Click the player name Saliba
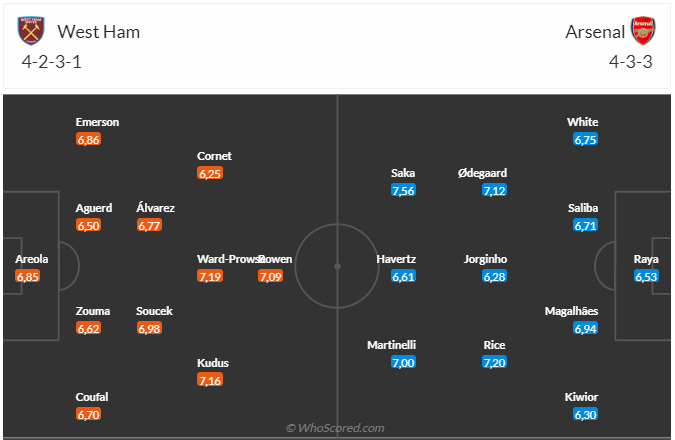675x440 pixels. (x=584, y=208)
